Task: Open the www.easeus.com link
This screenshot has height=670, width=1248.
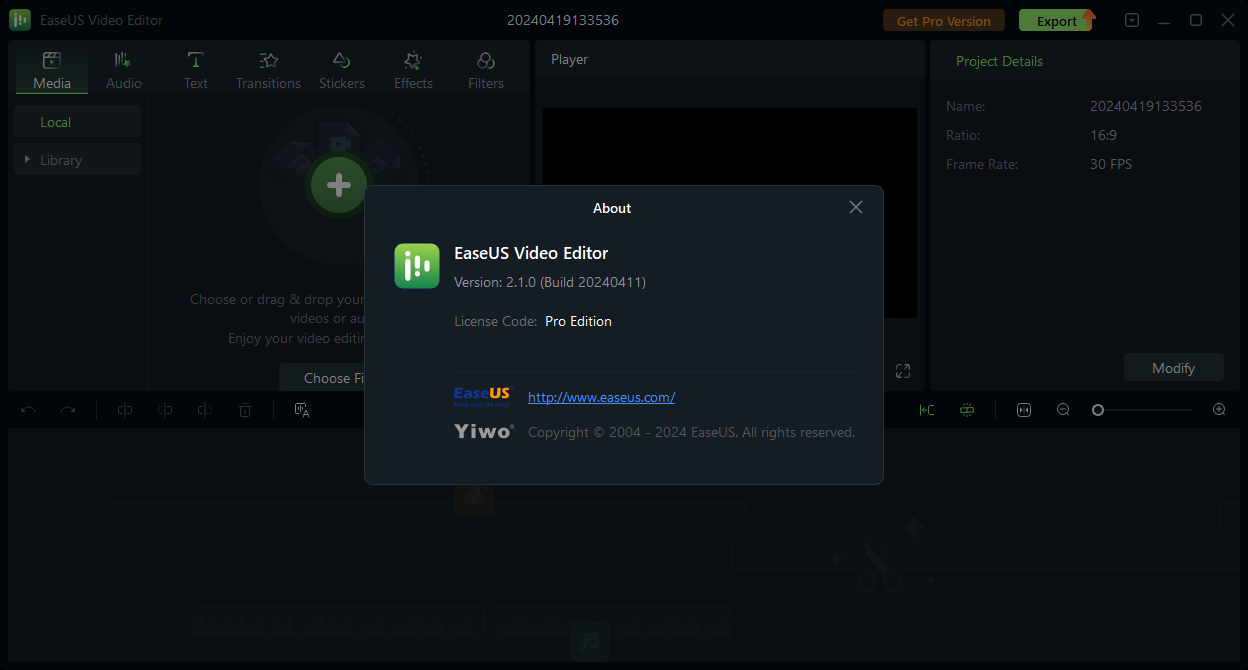Action: pos(601,397)
